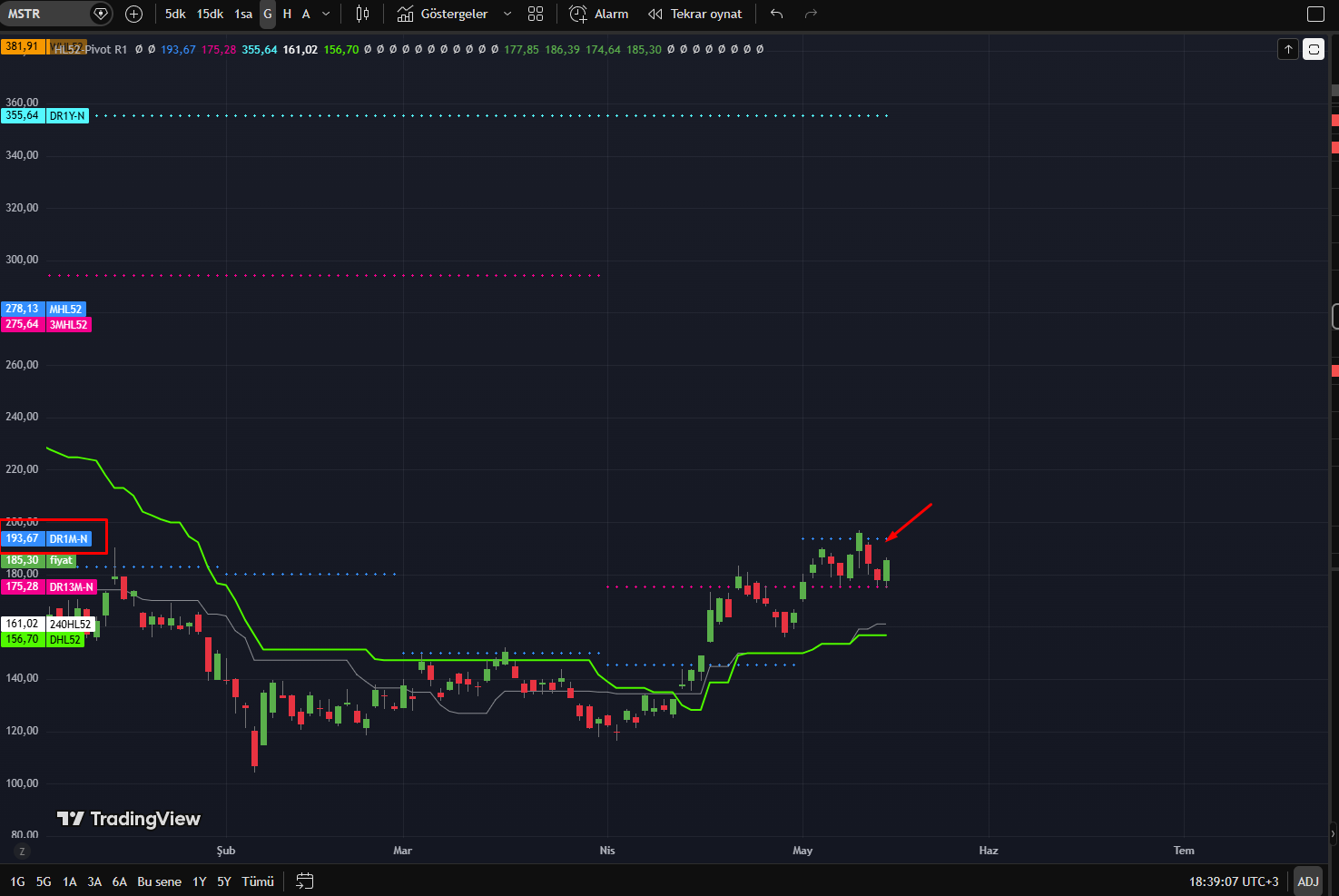
Task: Open the layout setup square icon
Action: pos(1315,14)
